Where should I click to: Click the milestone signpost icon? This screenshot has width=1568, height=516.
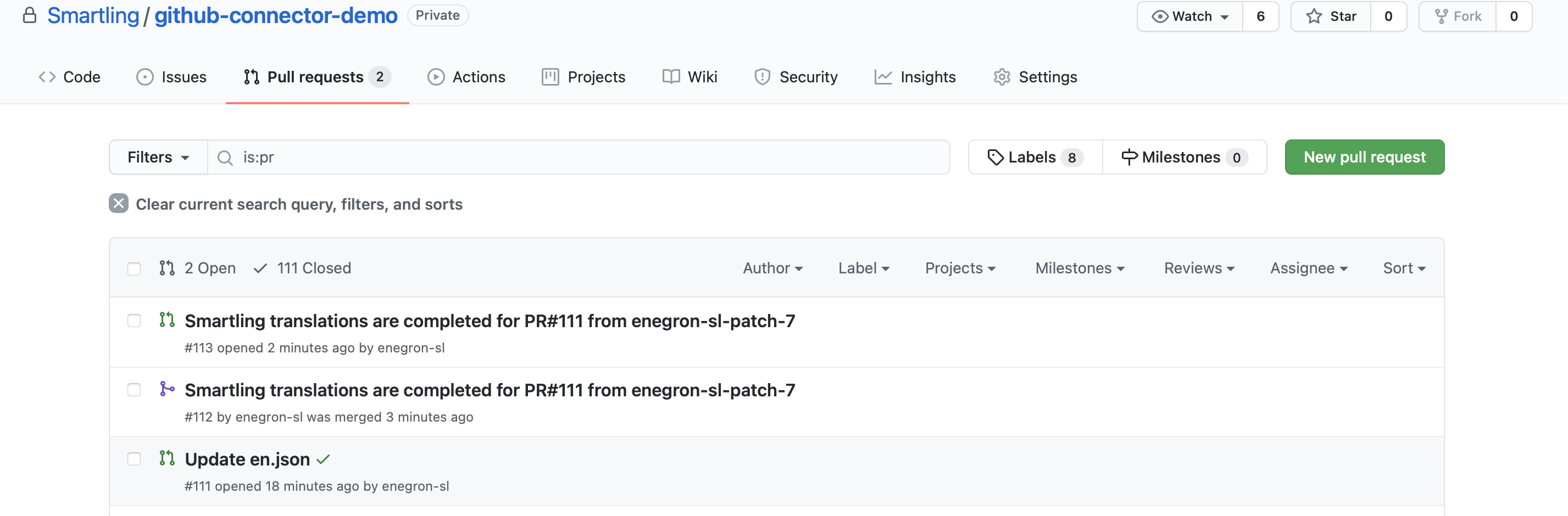[x=1129, y=158]
